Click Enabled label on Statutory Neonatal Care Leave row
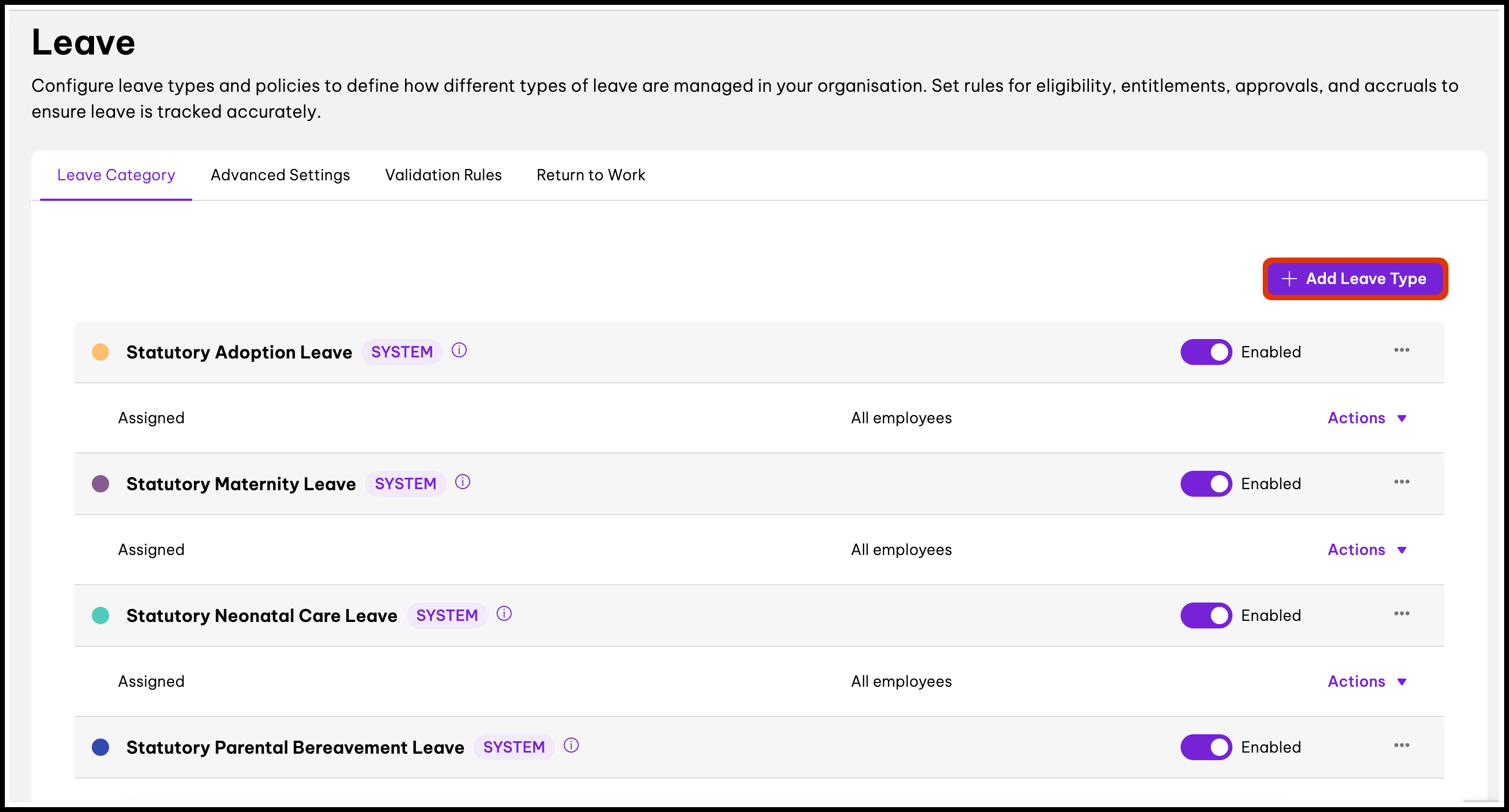Image resolution: width=1509 pixels, height=812 pixels. pos(1271,615)
